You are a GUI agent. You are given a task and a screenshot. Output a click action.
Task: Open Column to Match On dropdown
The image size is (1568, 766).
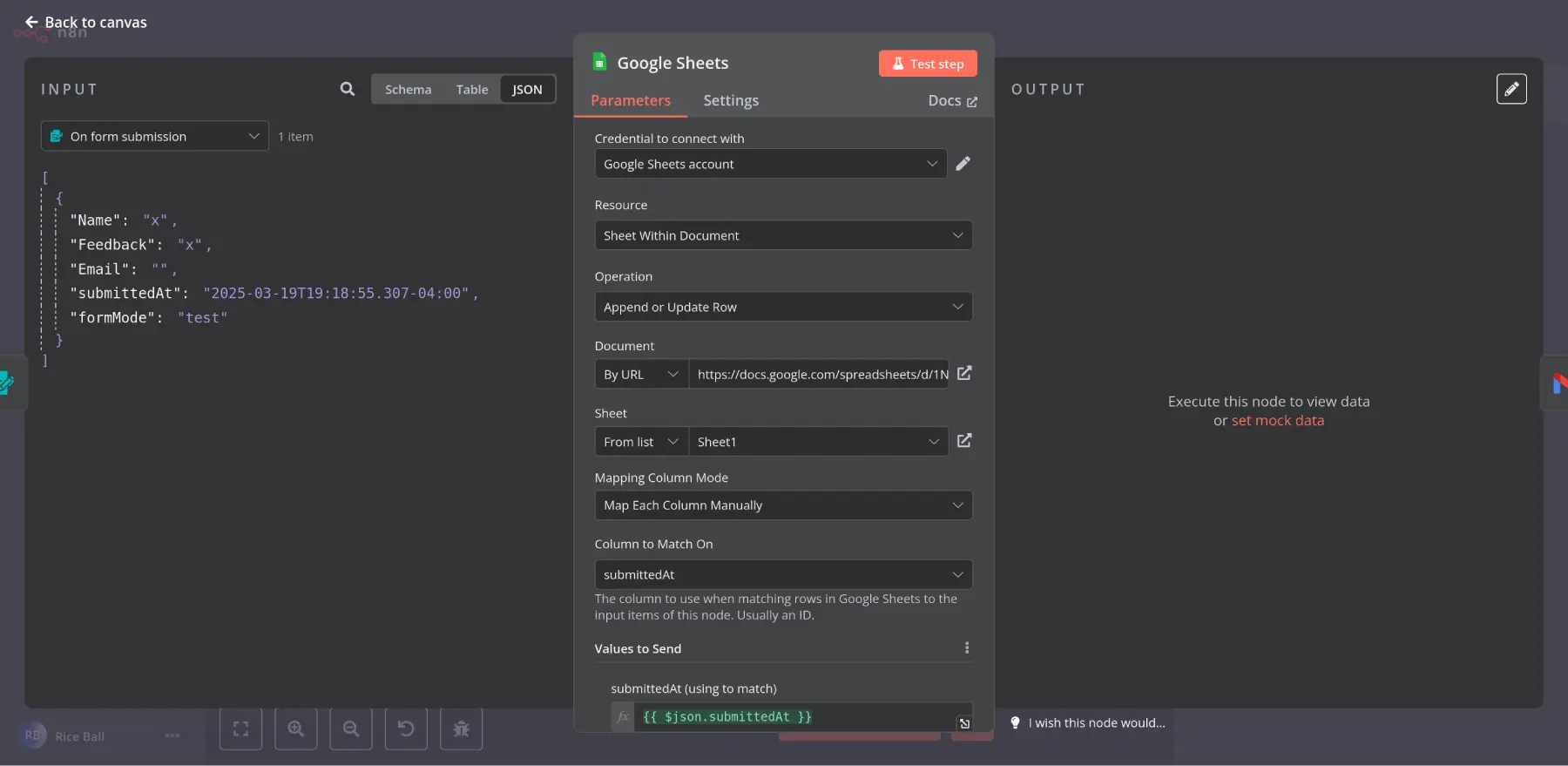(782, 574)
